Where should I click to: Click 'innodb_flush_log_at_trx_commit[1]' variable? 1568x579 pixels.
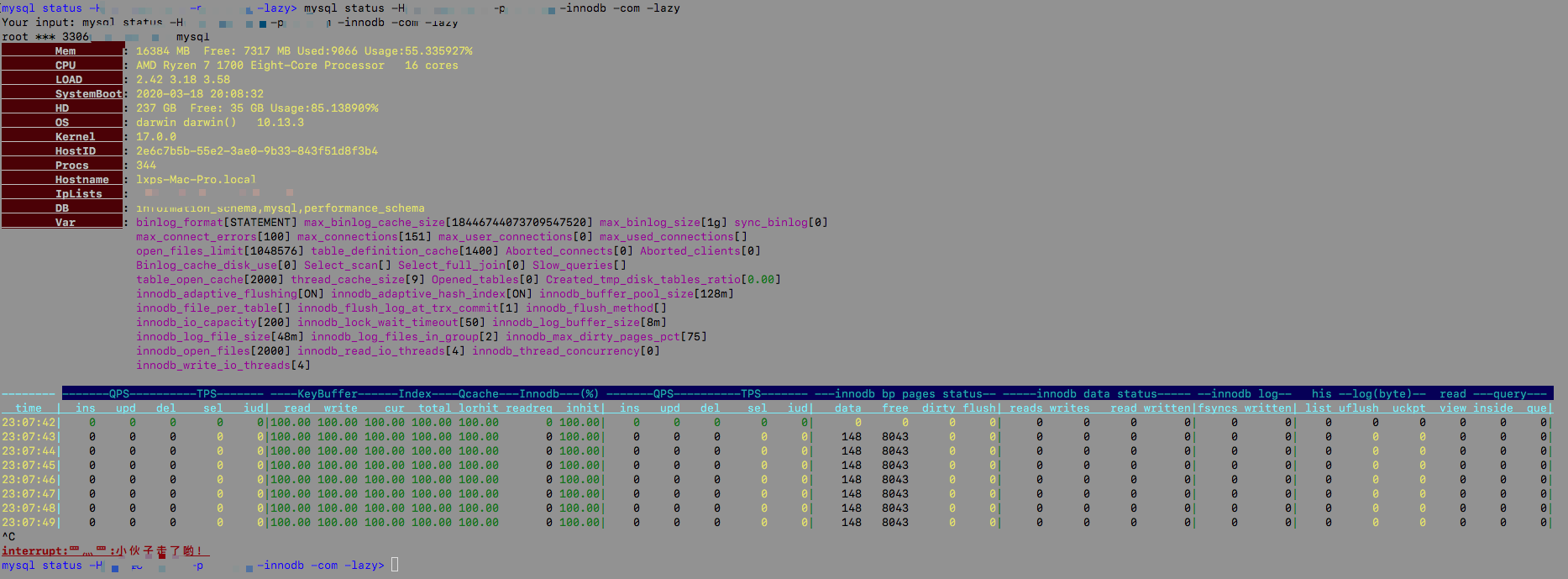point(408,308)
